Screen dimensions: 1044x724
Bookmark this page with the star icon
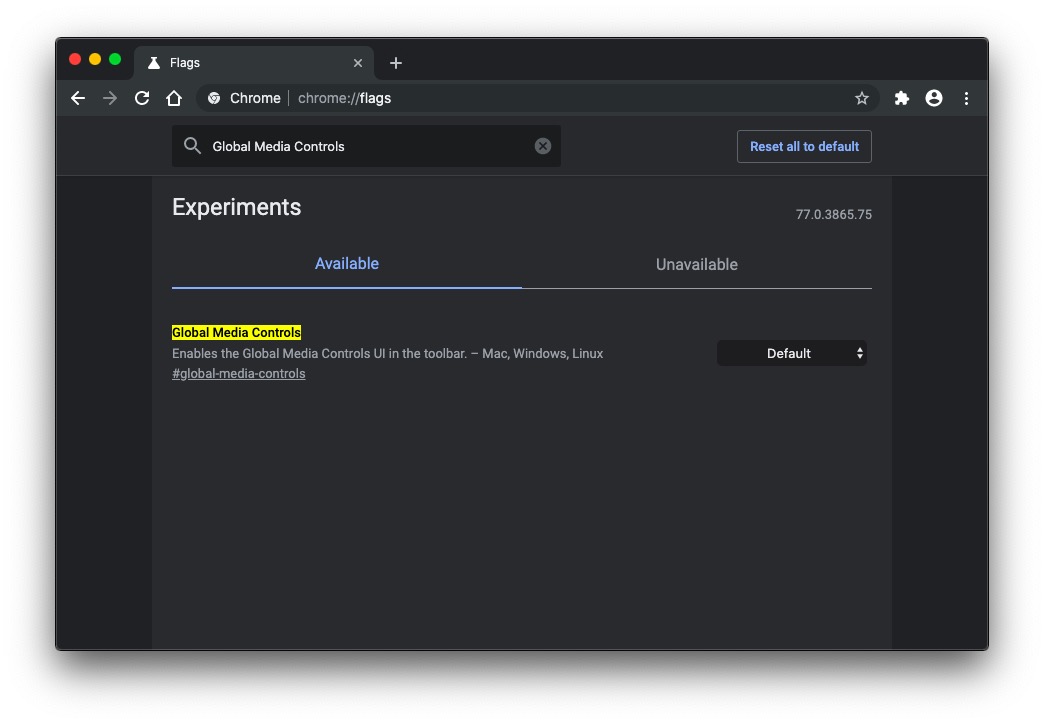(861, 98)
